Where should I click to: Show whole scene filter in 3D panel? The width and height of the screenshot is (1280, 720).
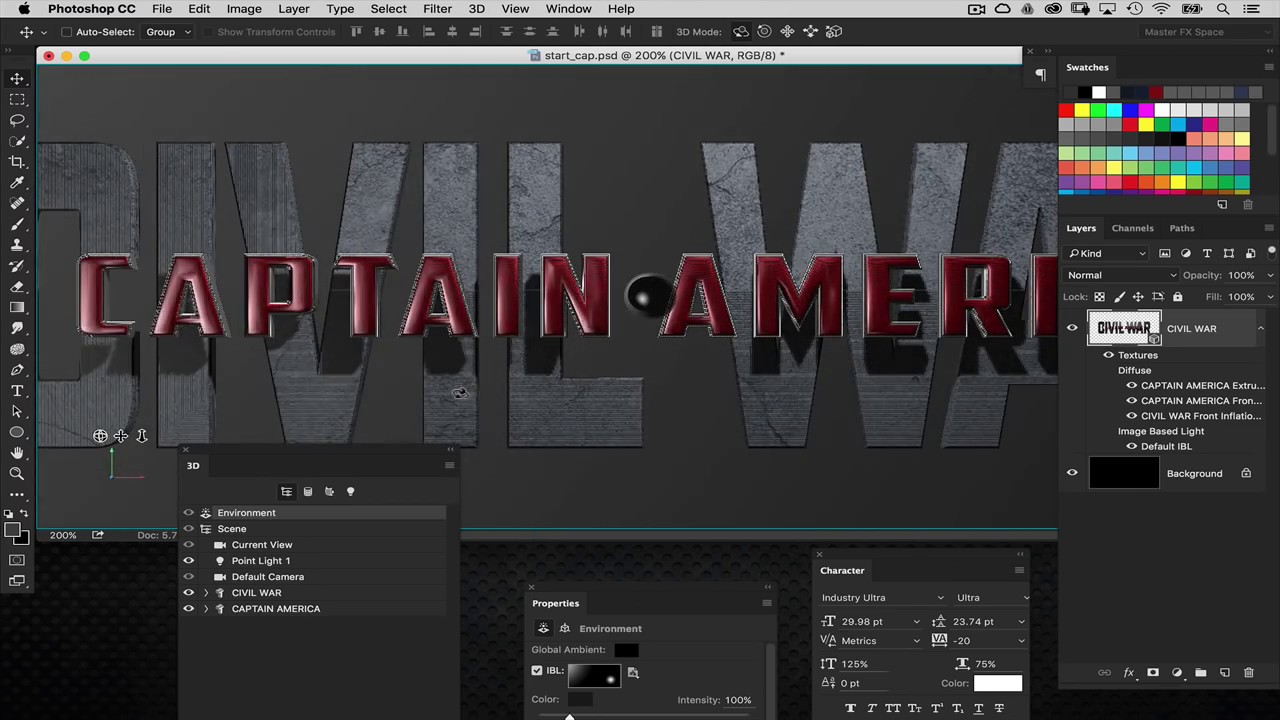287,492
